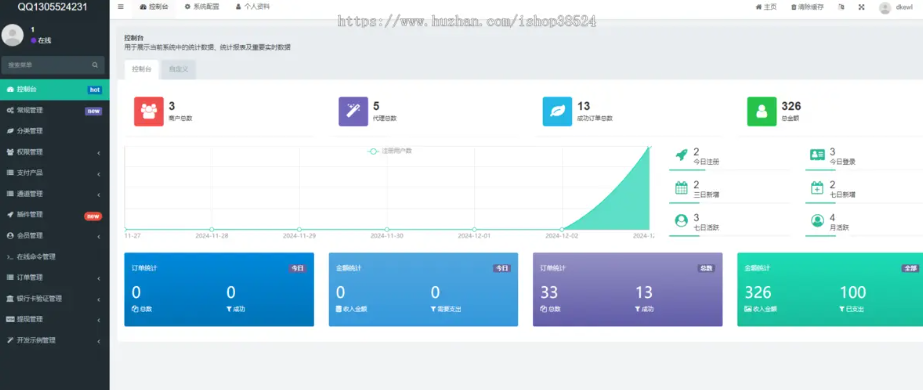This screenshot has height=390, width=923.
Task: Select the purple 代理总数 magic wand icon
Action: tap(353, 111)
